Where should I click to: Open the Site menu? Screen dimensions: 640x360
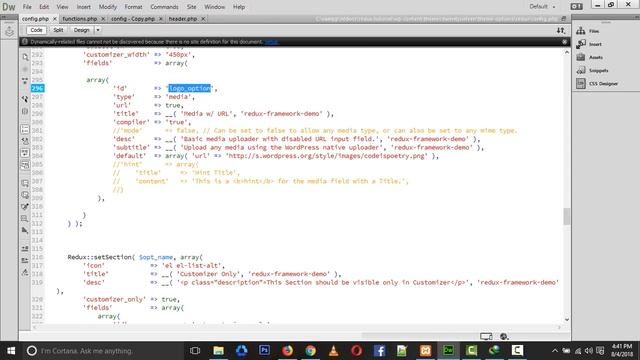[x=191, y=7]
